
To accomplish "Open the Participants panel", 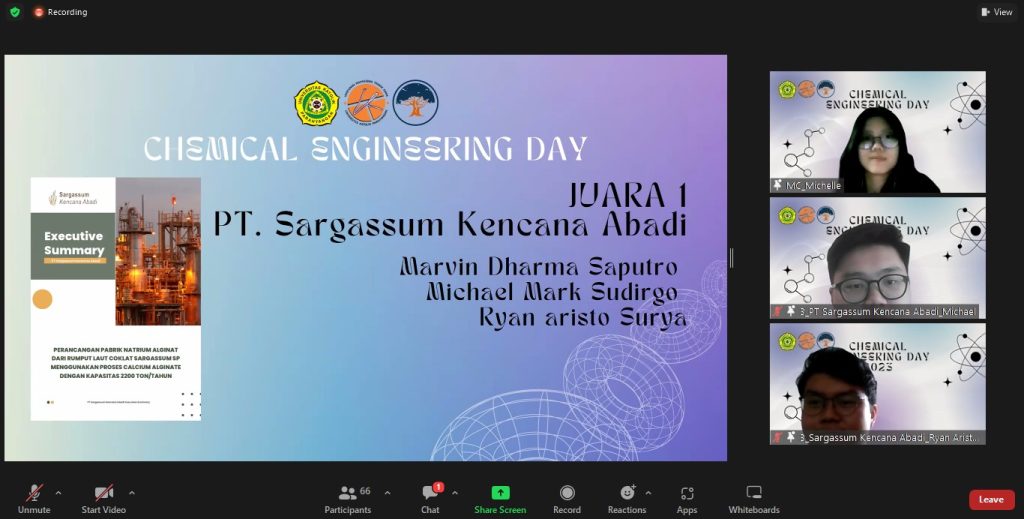I will tap(348, 497).
